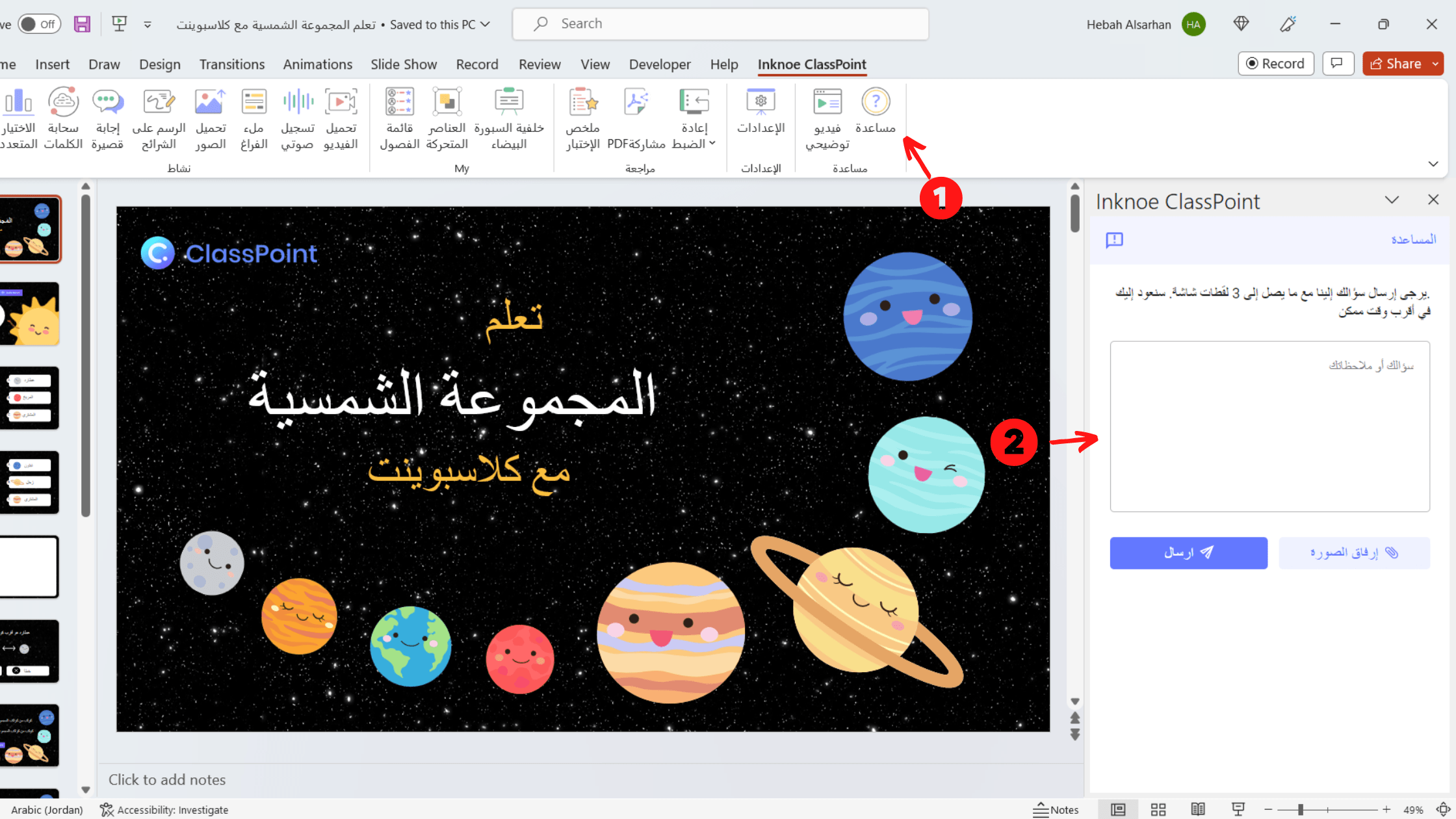Viewport: 1456px width, 819px height.
Task: Click the Save icon in title bar
Action: pos(82,24)
